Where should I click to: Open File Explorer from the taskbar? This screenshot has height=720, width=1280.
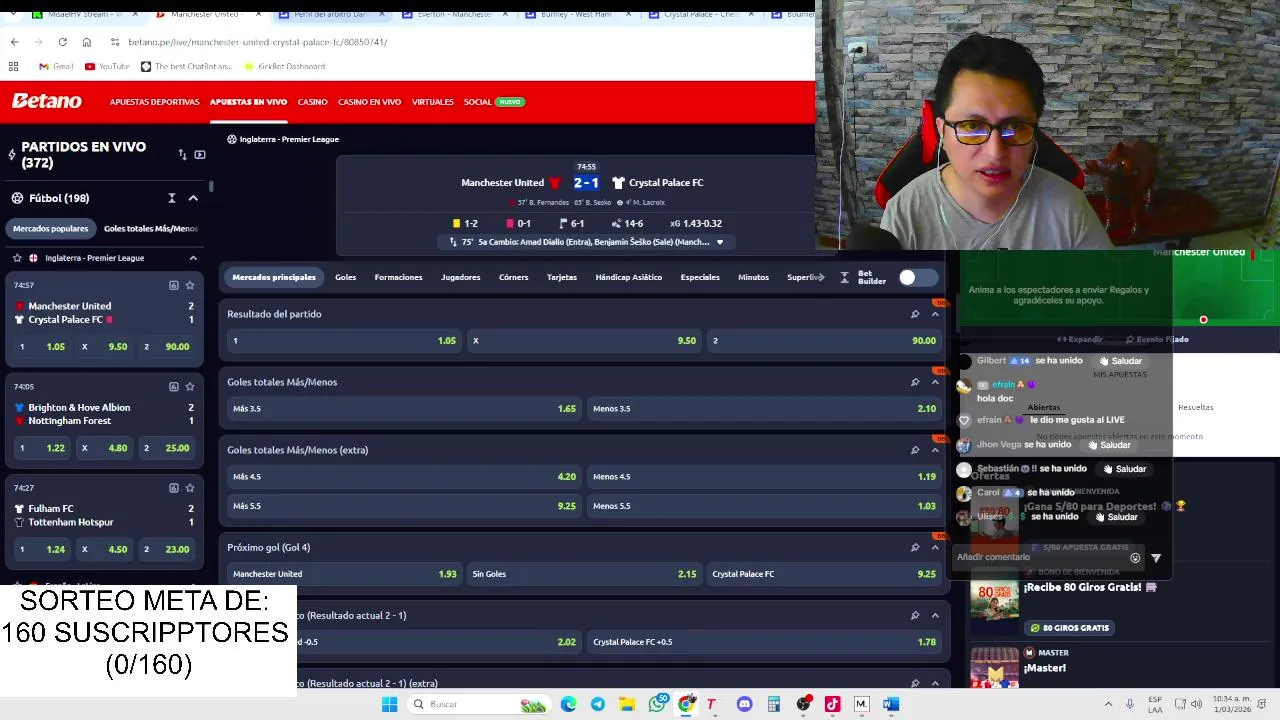627,704
